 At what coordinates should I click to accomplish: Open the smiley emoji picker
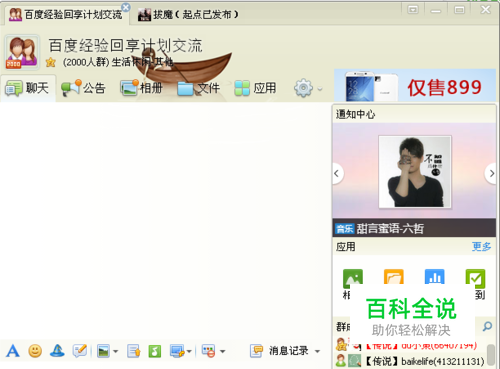pos(35,351)
